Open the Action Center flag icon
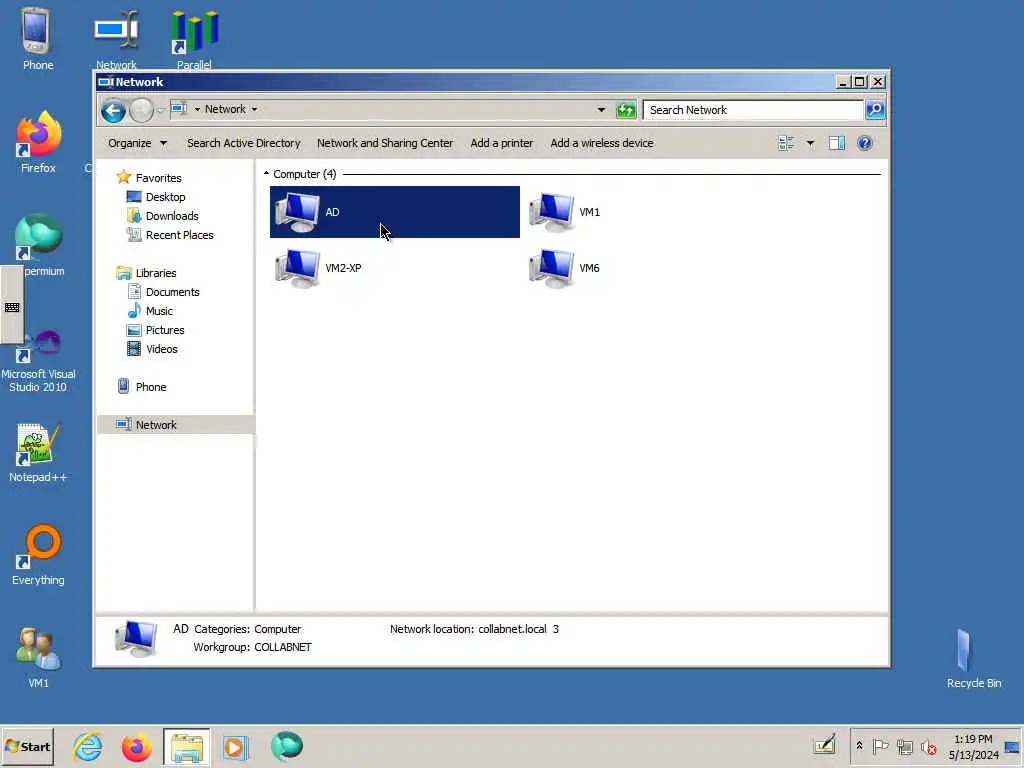 click(x=880, y=746)
